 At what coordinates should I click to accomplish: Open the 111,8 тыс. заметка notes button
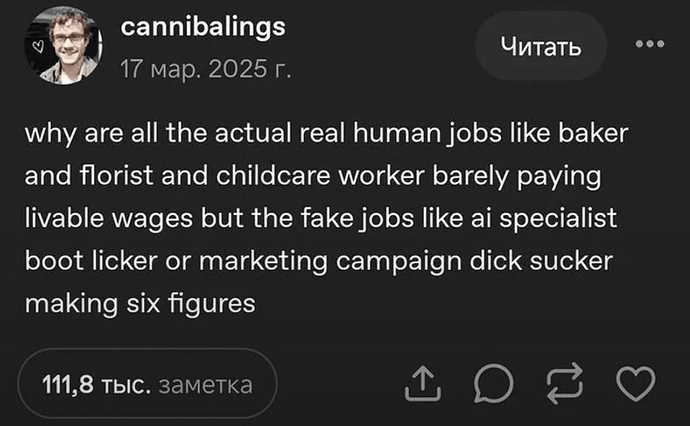[146, 384]
